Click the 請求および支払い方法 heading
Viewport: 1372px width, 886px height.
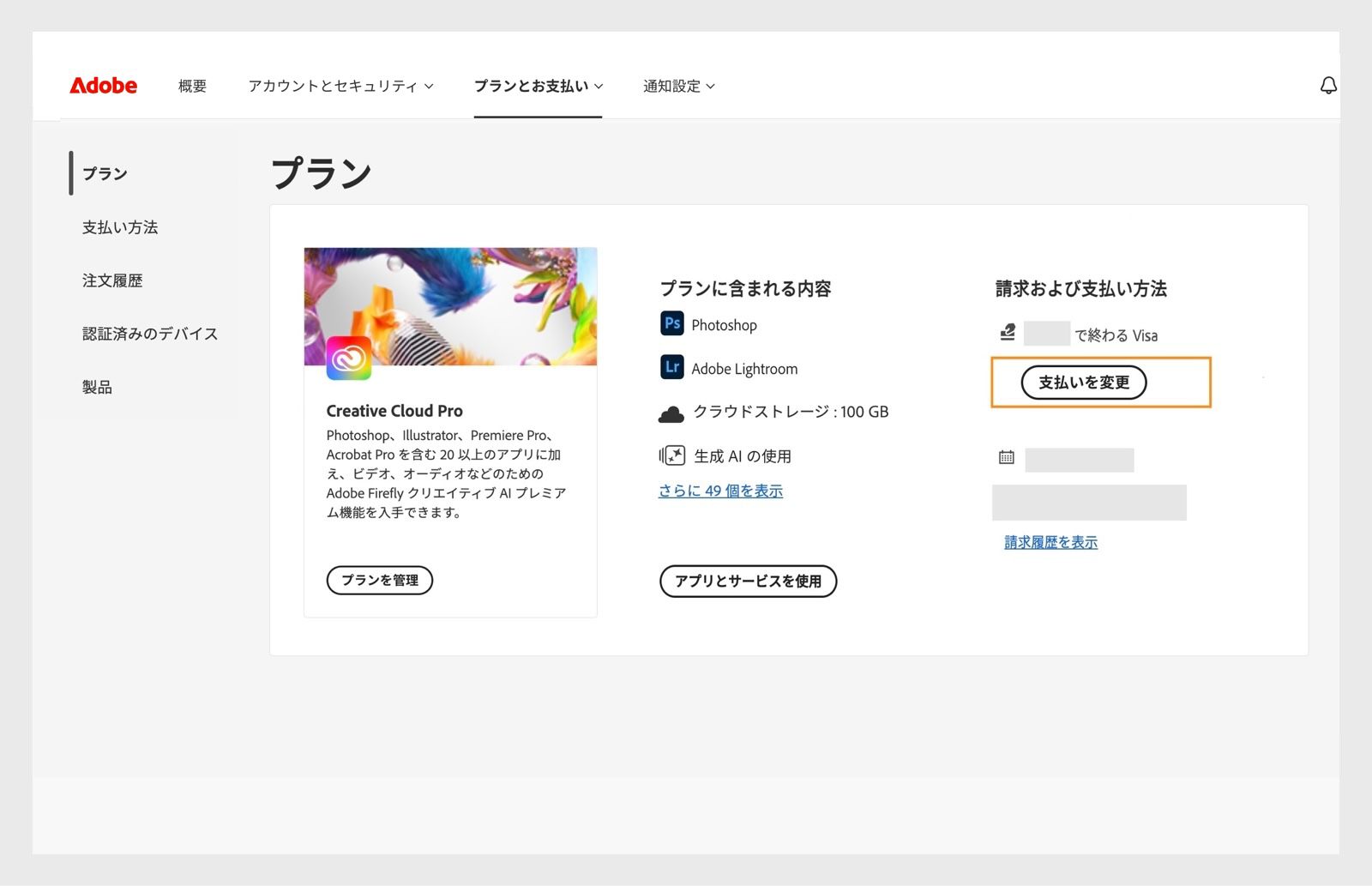click(1080, 289)
